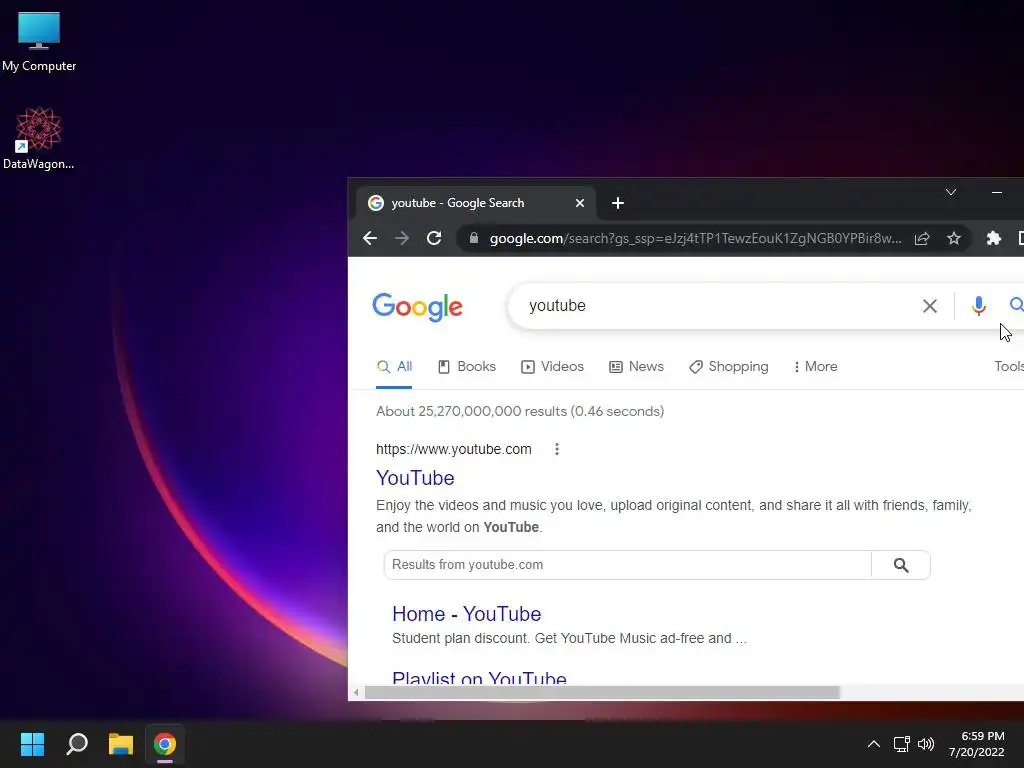Open the DataWagon desktop shortcut
This screenshot has height=768, width=1024.
[39, 138]
